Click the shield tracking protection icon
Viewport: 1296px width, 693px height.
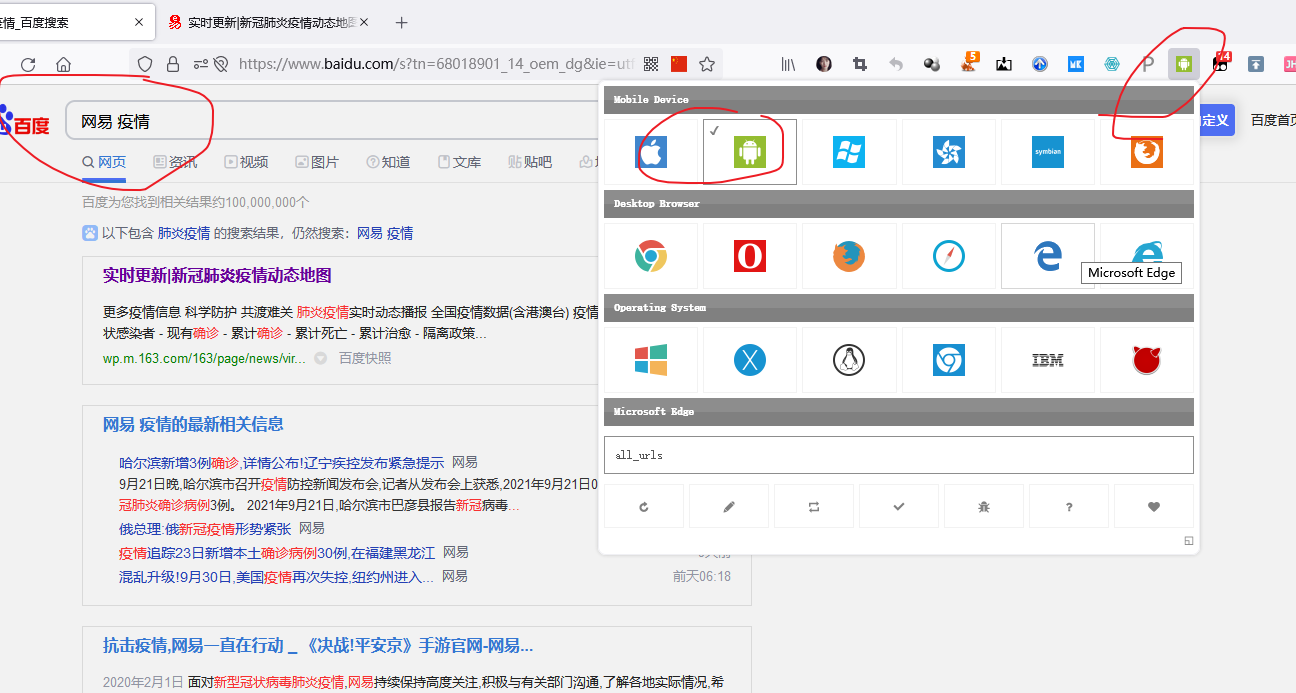coord(145,64)
